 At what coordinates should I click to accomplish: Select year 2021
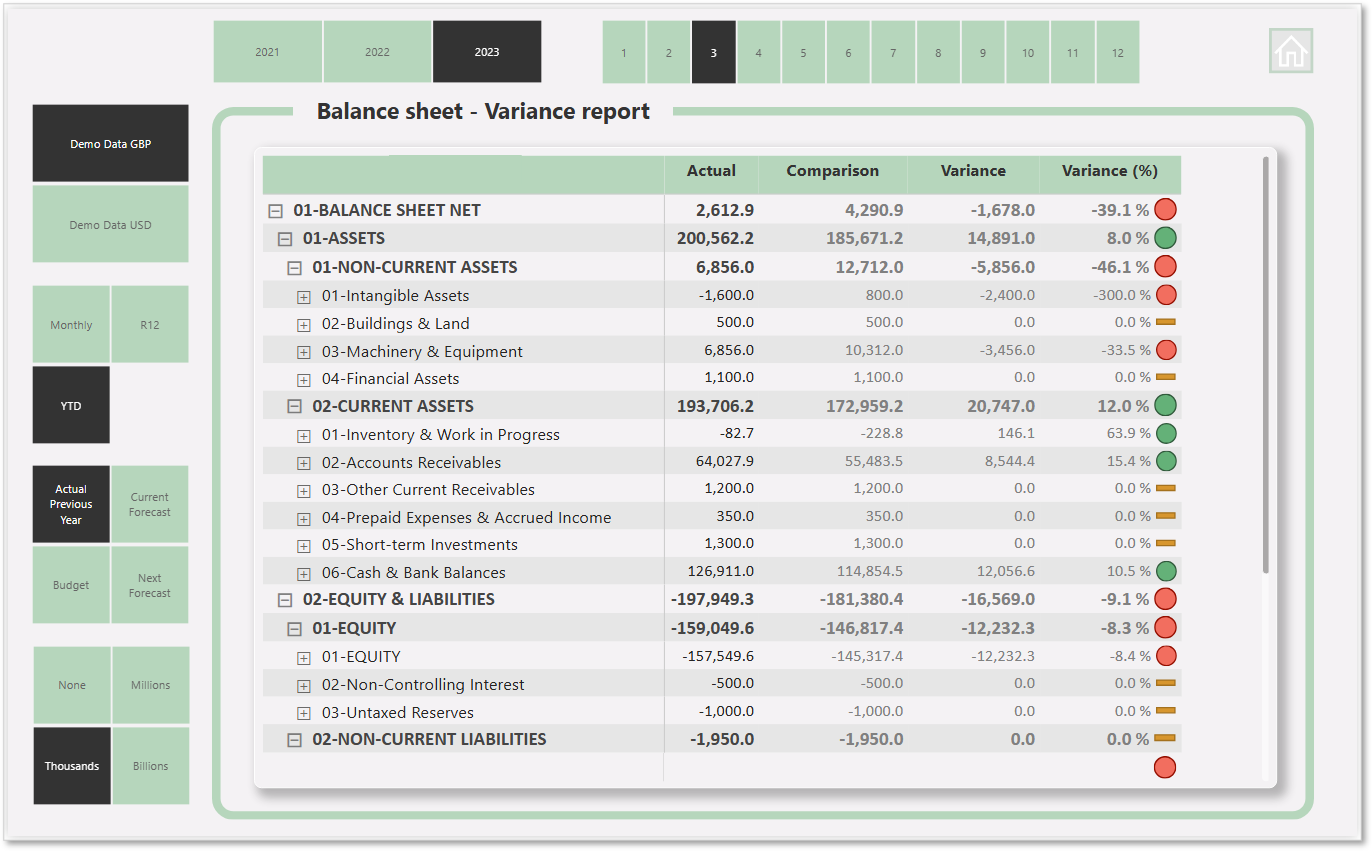(x=267, y=52)
